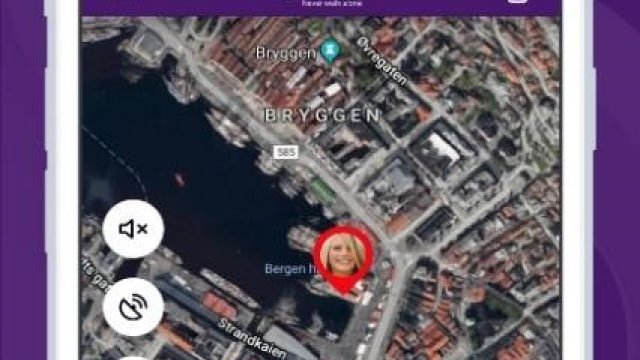The width and height of the screenshot is (640, 360).
Task: Mute sound with the speaker button
Action: click(x=133, y=229)
